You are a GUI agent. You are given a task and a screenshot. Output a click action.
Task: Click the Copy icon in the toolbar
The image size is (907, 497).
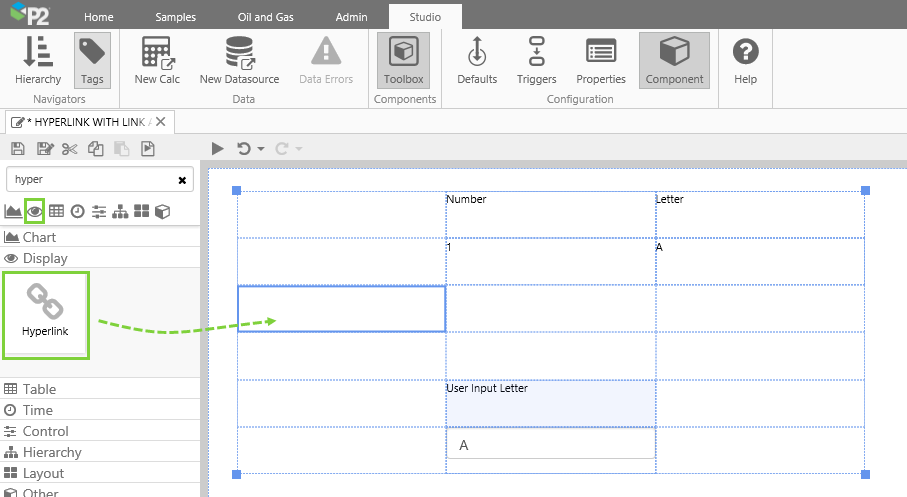coord(95,149)
